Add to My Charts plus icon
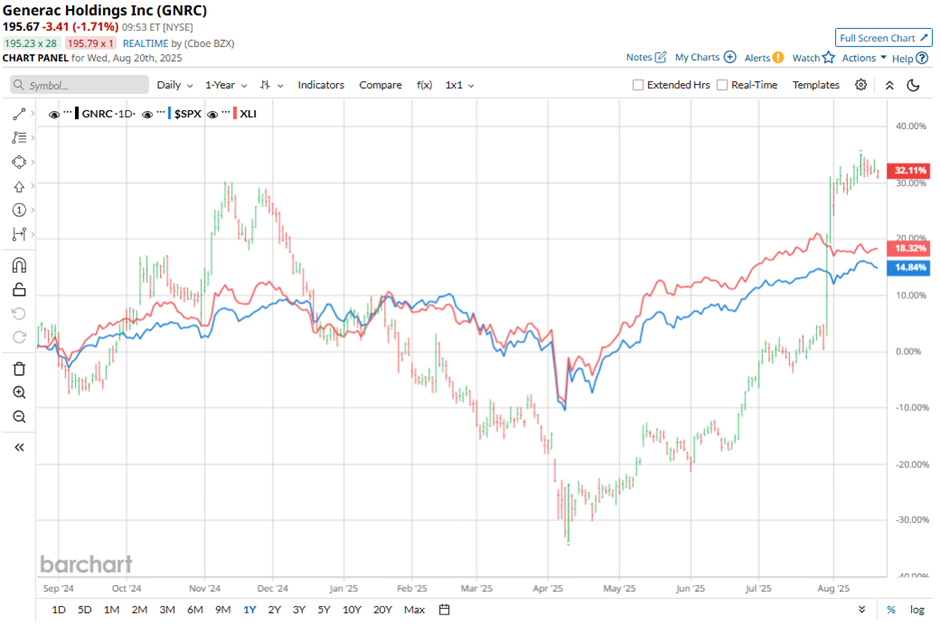This screenshot has width=940, height=625. (x=730, y=58)
